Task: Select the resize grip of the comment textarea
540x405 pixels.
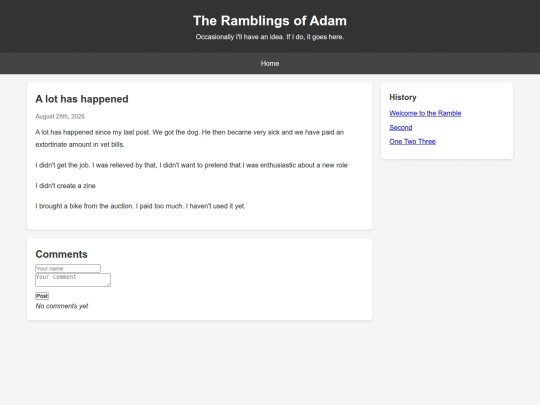Action: (108, 284)
